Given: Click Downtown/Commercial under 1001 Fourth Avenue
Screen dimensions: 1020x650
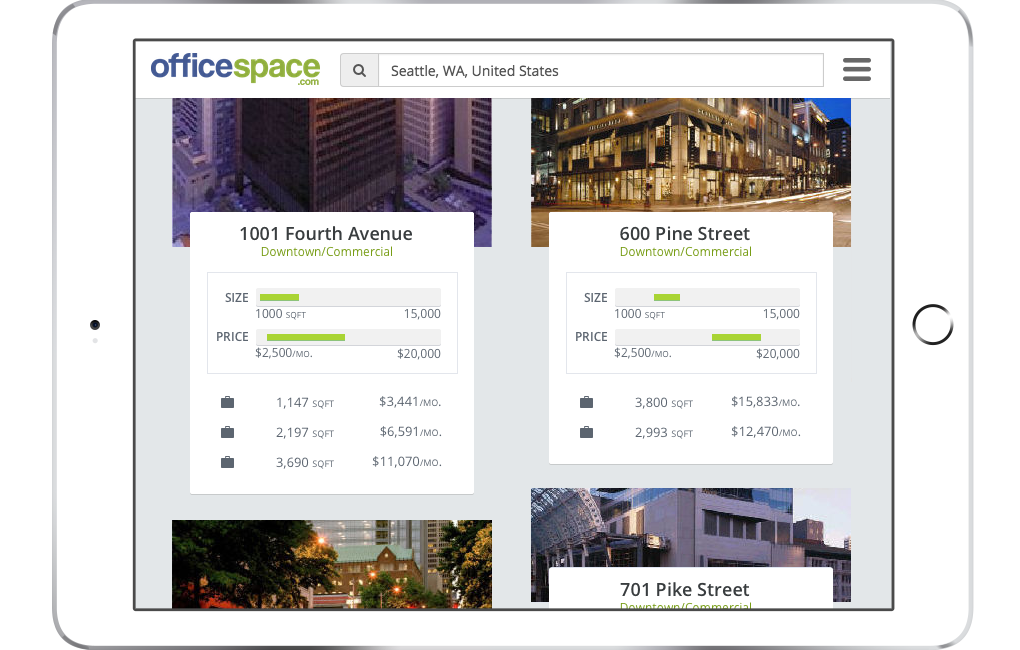Looking at the screenshot, I should (x=326, y=252).
